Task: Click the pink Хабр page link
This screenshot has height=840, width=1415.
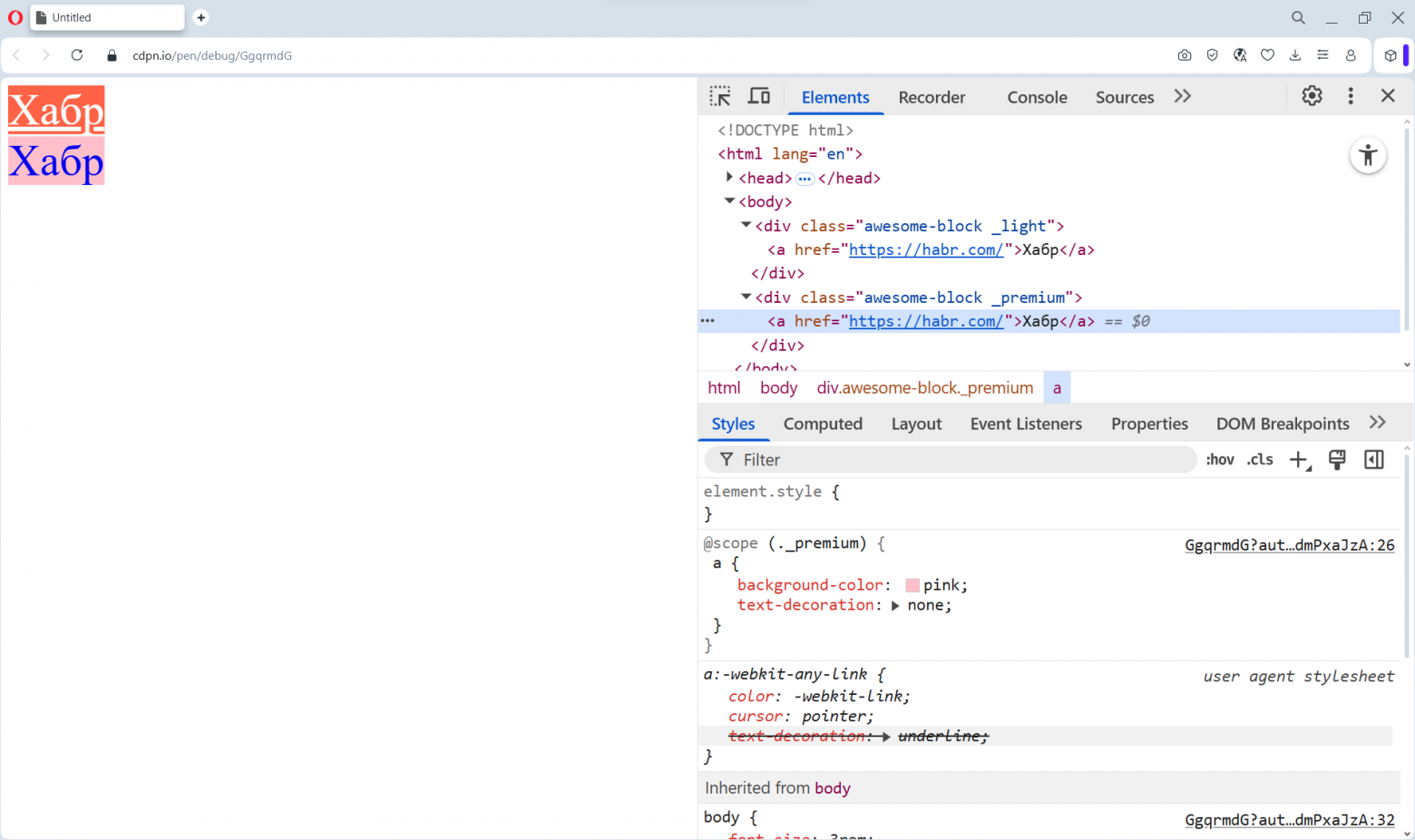Action: (56, 161)
